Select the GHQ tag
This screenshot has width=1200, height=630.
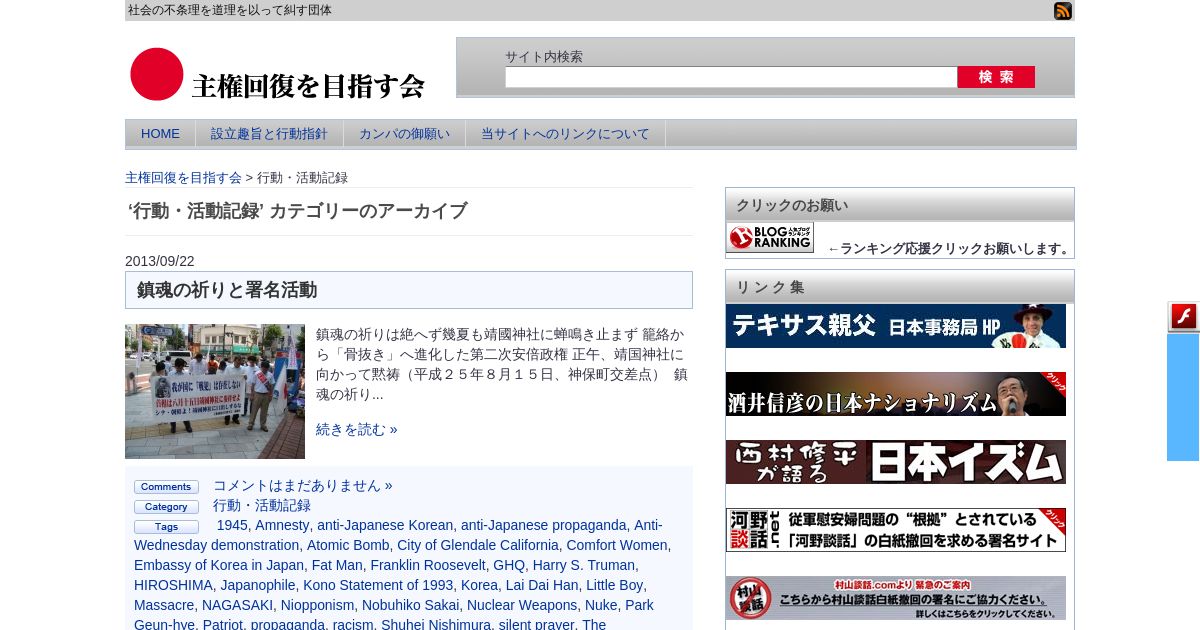tap(509, 565)
